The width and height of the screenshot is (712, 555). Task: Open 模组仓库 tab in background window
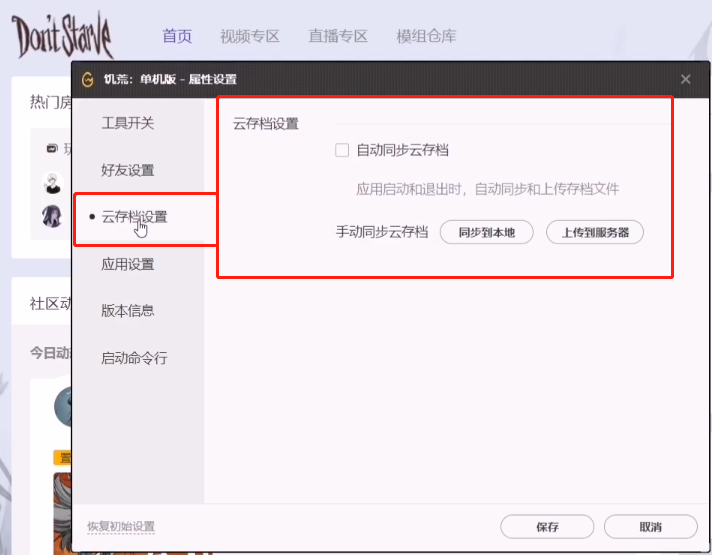point(426,36)
